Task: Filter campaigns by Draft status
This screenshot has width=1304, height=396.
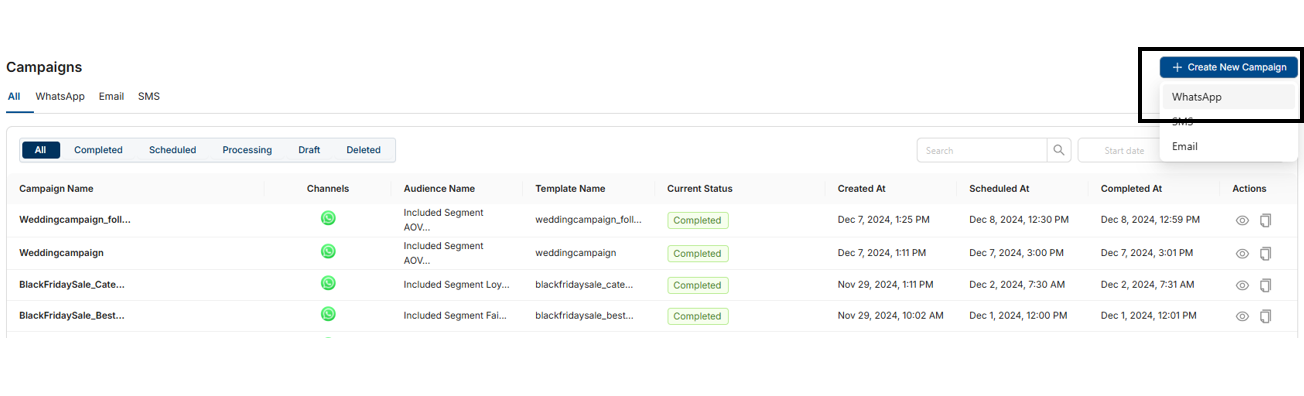Action: pyautogui.click(x=309, y=150)
